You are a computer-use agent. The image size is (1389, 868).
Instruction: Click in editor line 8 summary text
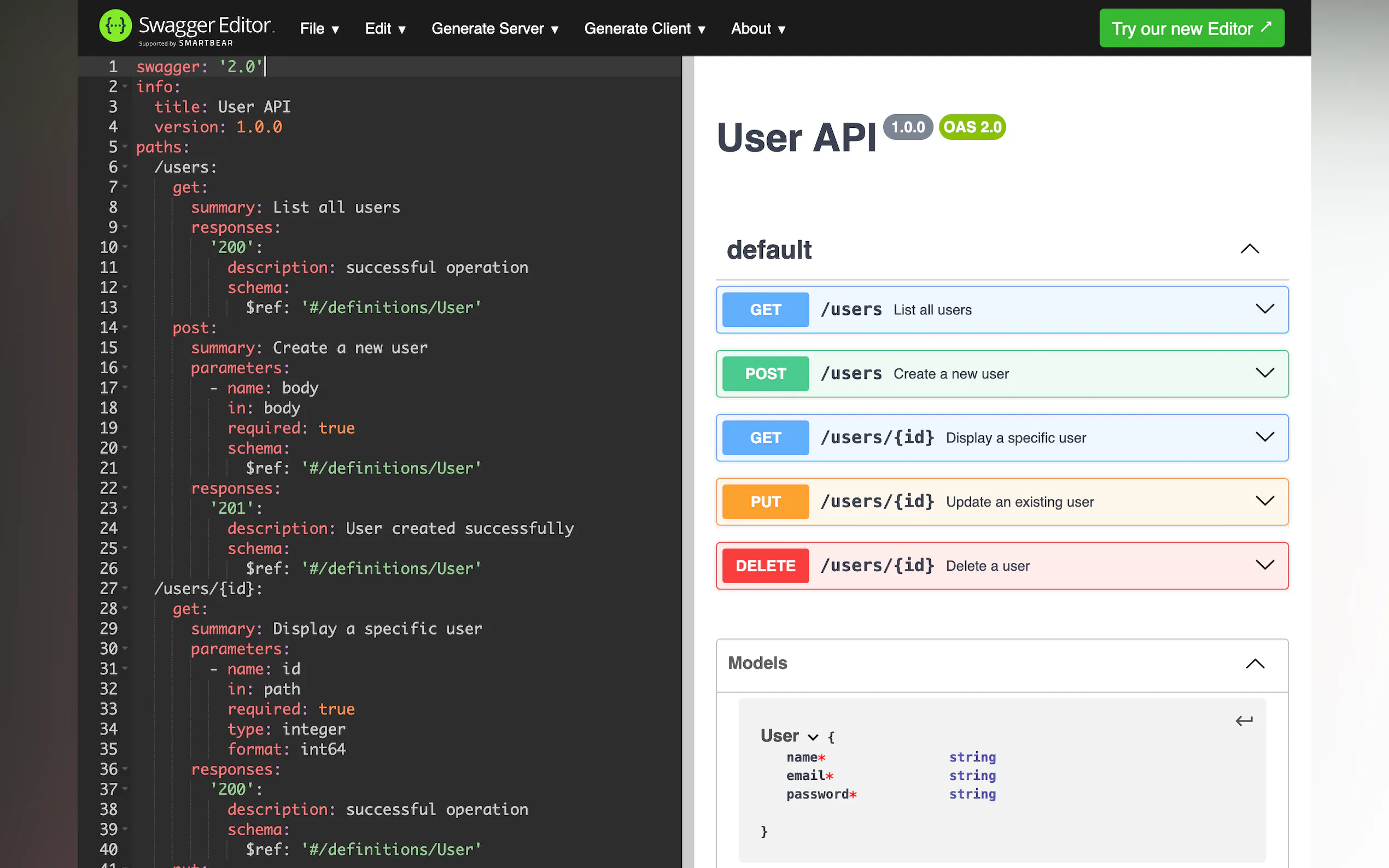[336, 208]
